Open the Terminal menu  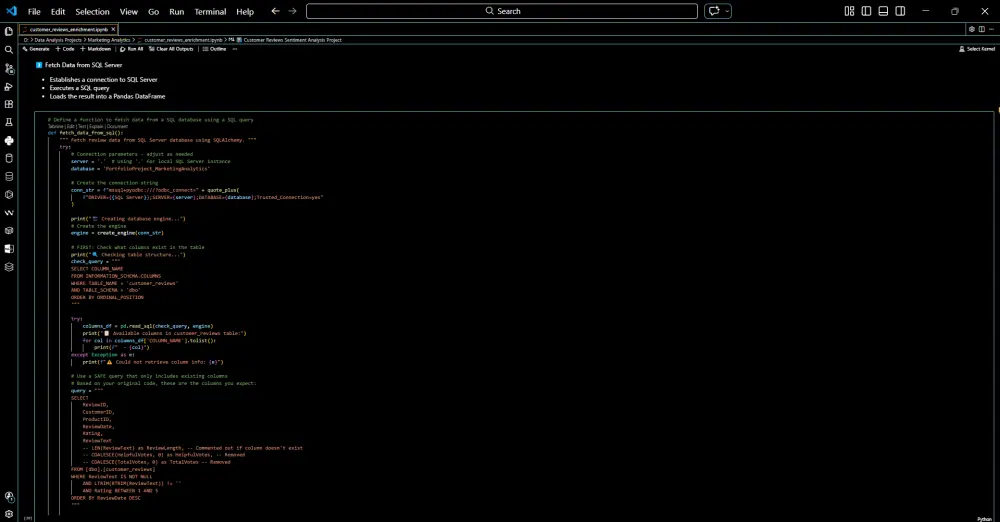pos(210,11)
